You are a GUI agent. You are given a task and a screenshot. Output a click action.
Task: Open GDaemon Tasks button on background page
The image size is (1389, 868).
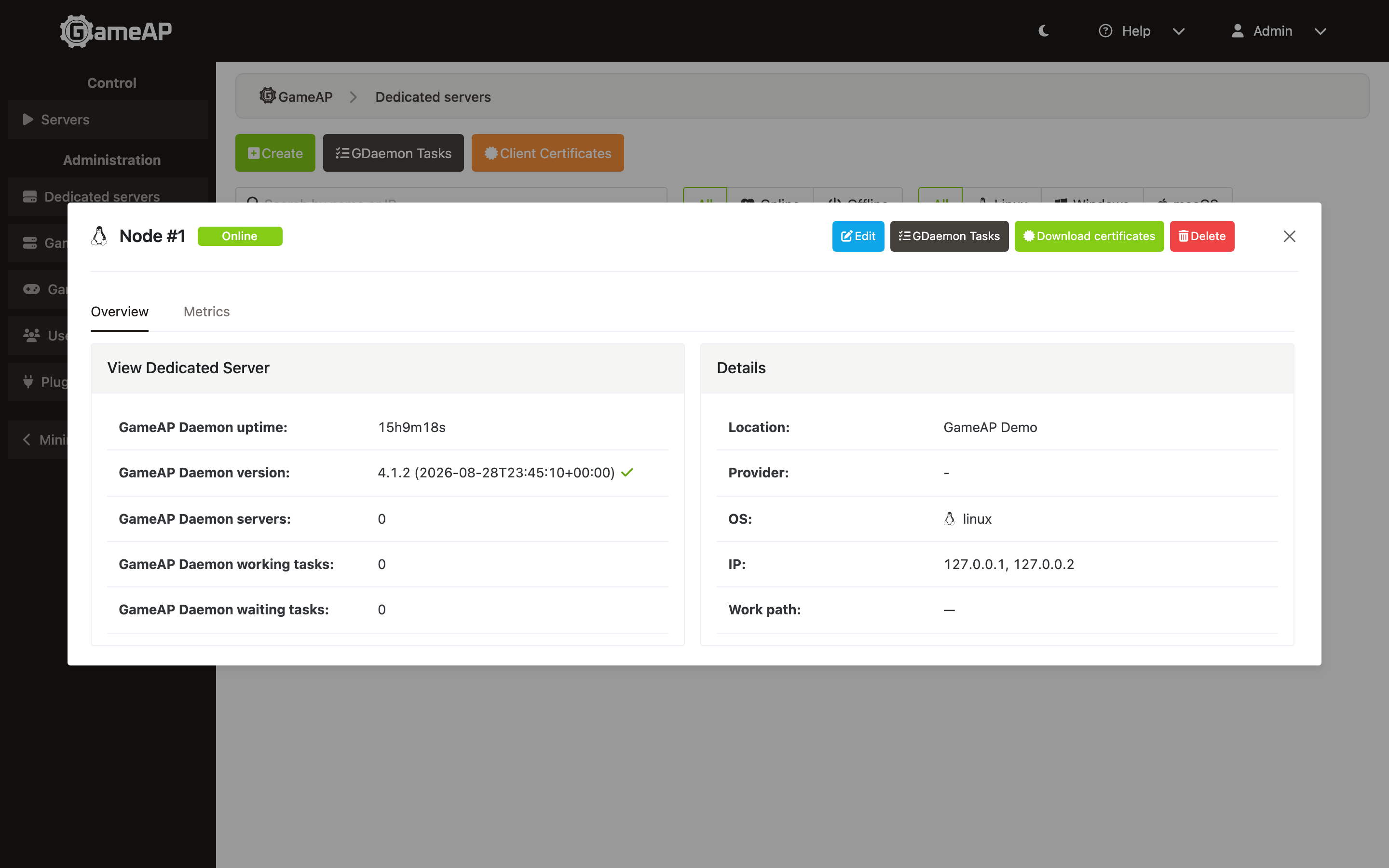coord(393,153)
